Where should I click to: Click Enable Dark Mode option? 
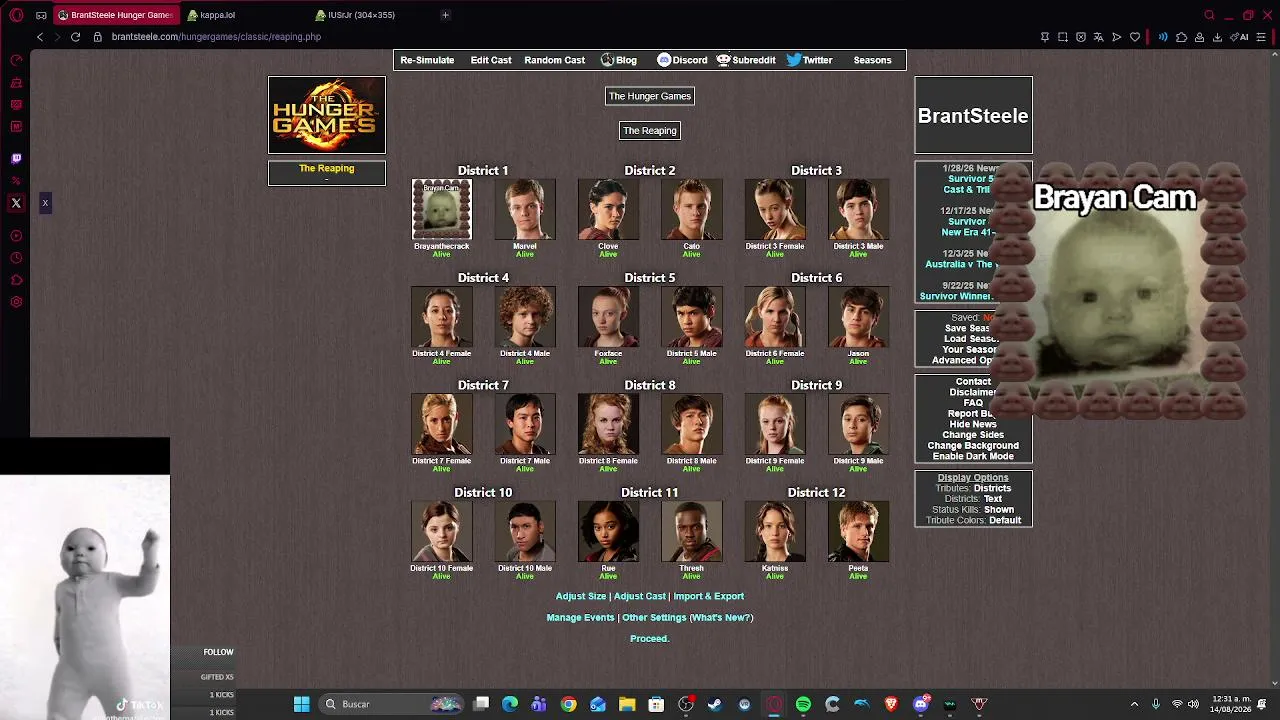pos(973,456)
